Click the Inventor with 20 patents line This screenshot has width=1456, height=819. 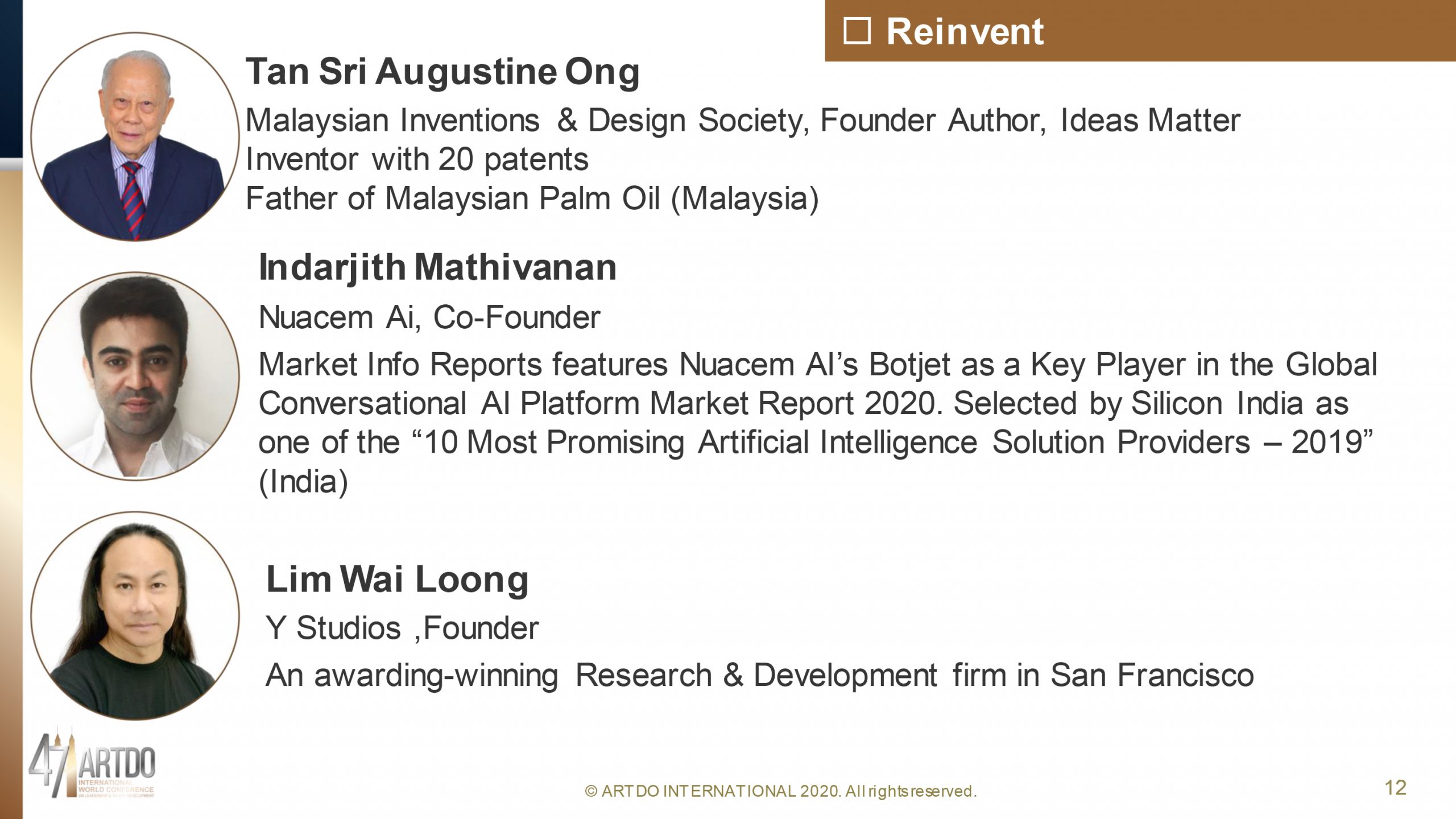417,159
